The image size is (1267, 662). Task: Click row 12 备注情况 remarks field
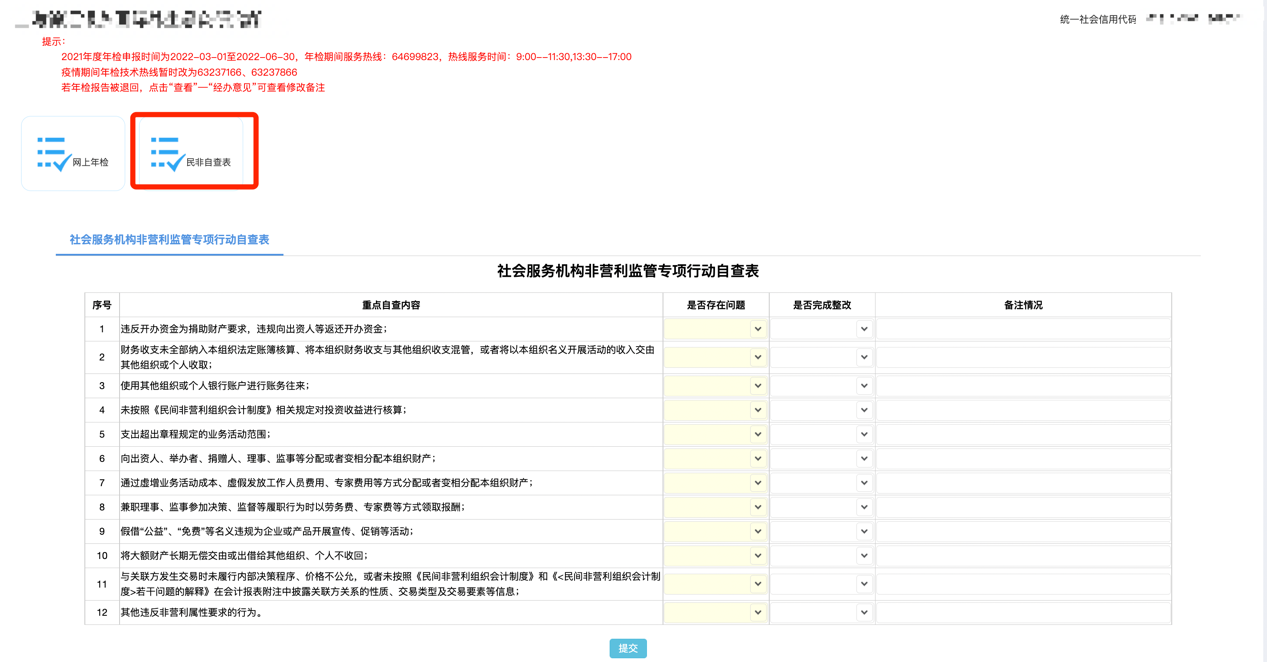pyautogui.click(x=1022, y=611)
